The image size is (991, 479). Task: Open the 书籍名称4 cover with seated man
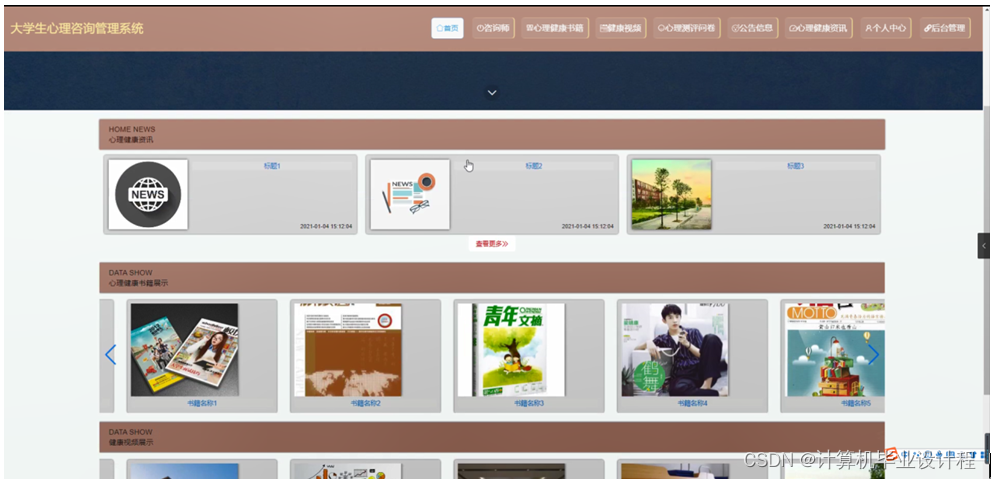pos(674,350)
